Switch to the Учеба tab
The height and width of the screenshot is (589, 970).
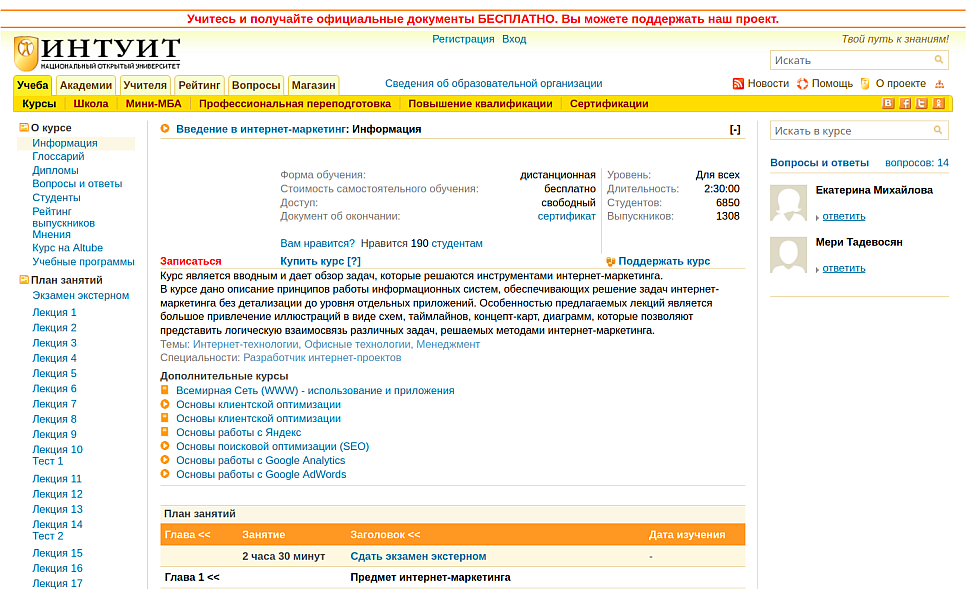pos(33,85)
